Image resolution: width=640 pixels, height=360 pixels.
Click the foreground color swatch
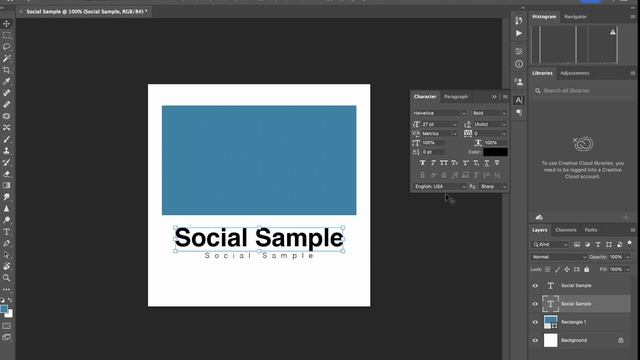(4, 309)
